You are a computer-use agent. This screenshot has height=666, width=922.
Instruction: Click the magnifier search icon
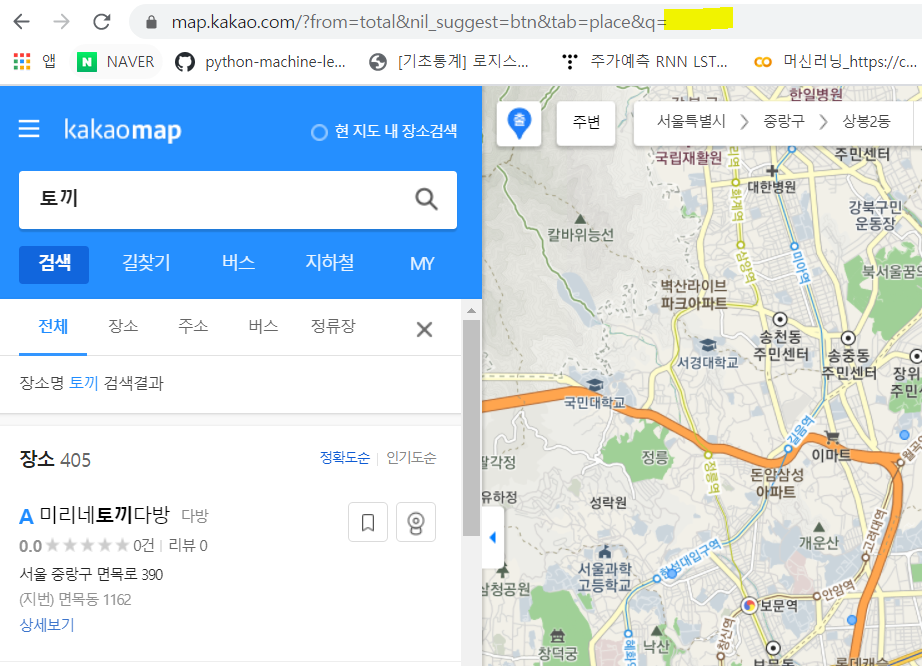426,199
